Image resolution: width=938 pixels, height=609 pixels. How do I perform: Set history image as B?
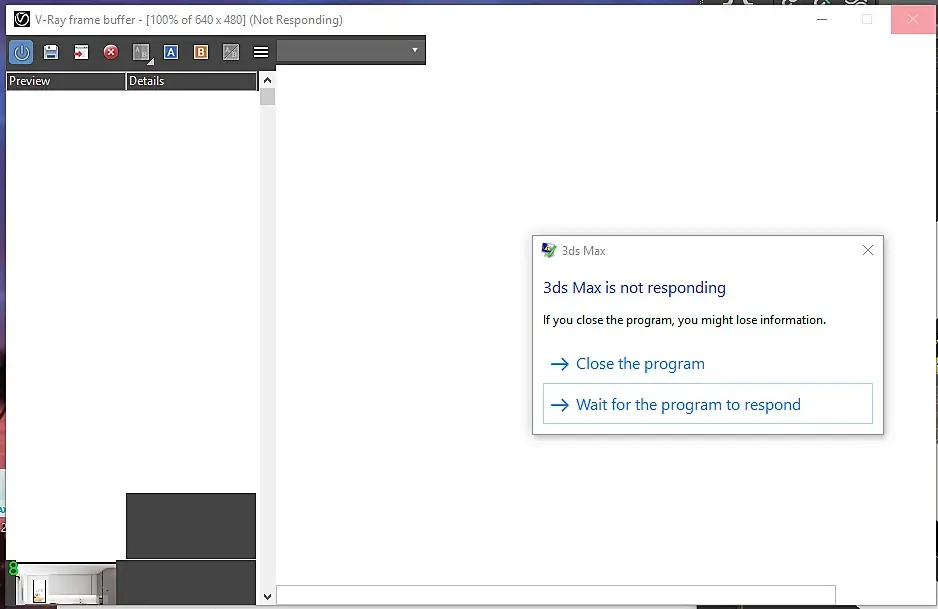[201, 52]
